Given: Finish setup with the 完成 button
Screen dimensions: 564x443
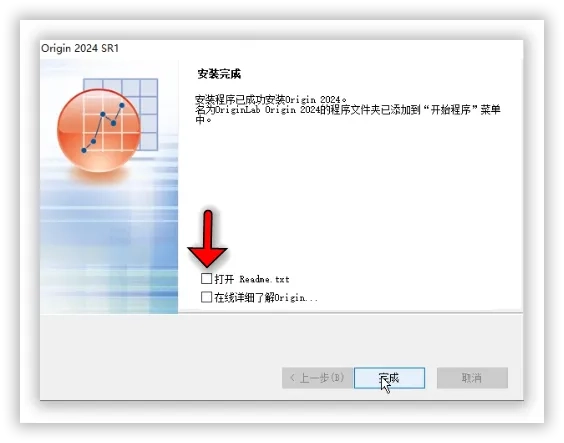Looking at the screenshot, I should pos(389,378).
